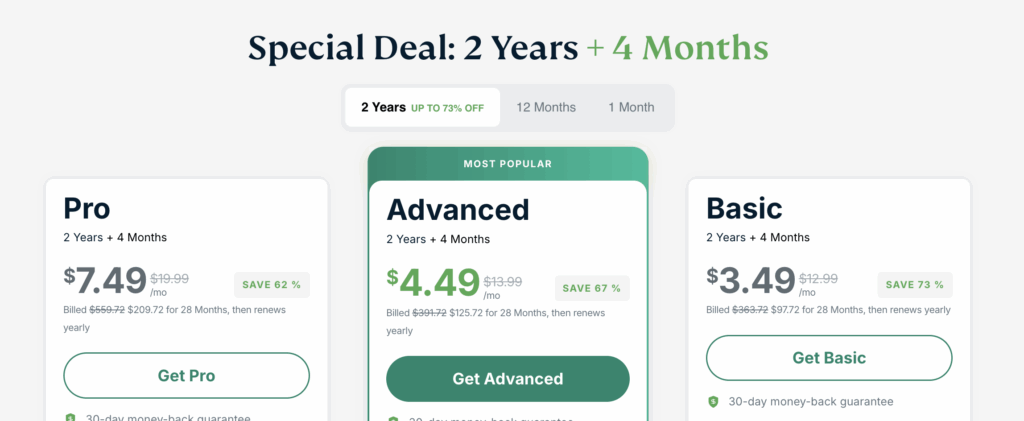The height and width of the screenshot is (421, 1024).
Task: Click the Get Advanced button
Action: (507, 379)
